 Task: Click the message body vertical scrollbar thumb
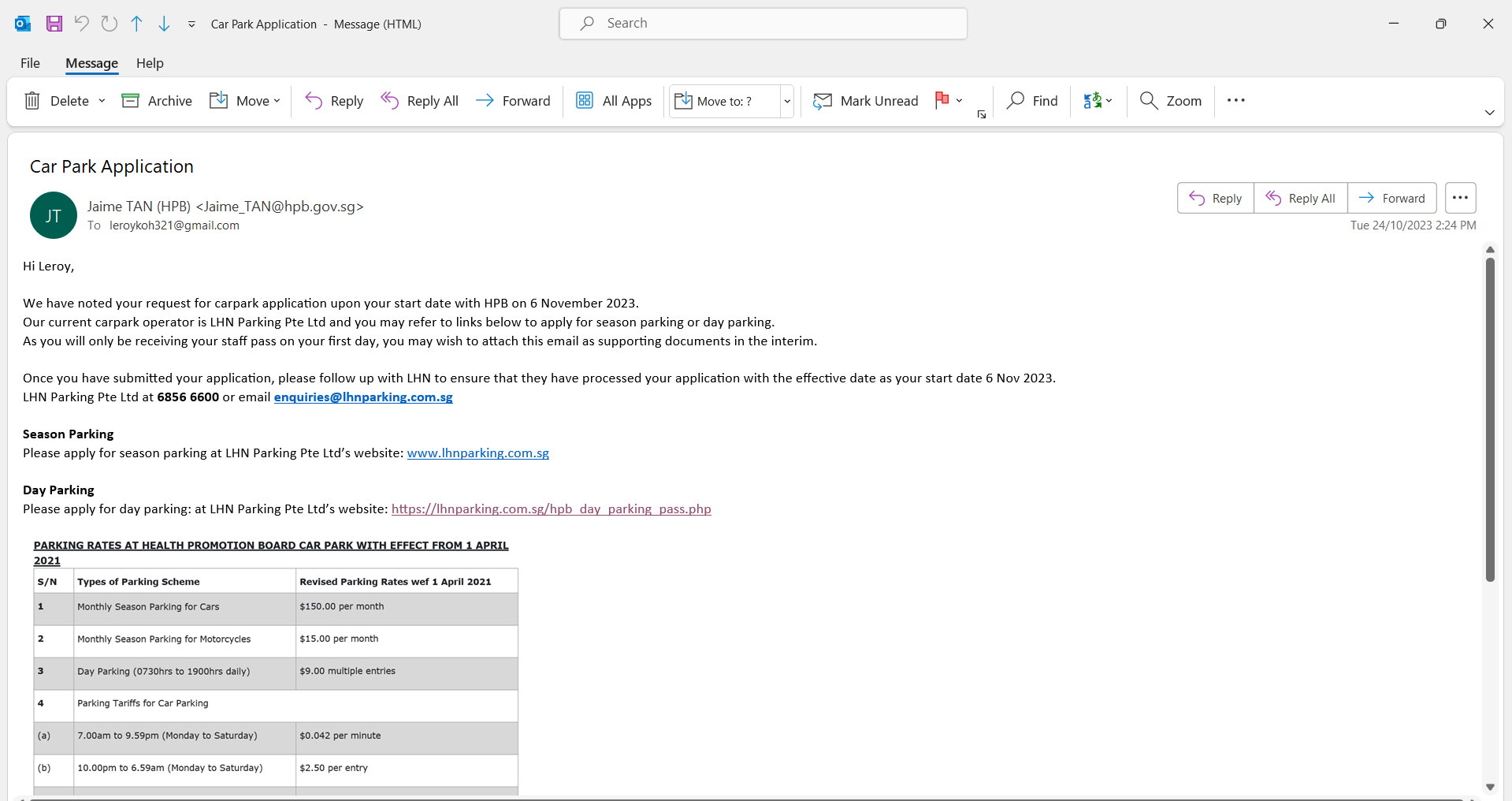1490,419
